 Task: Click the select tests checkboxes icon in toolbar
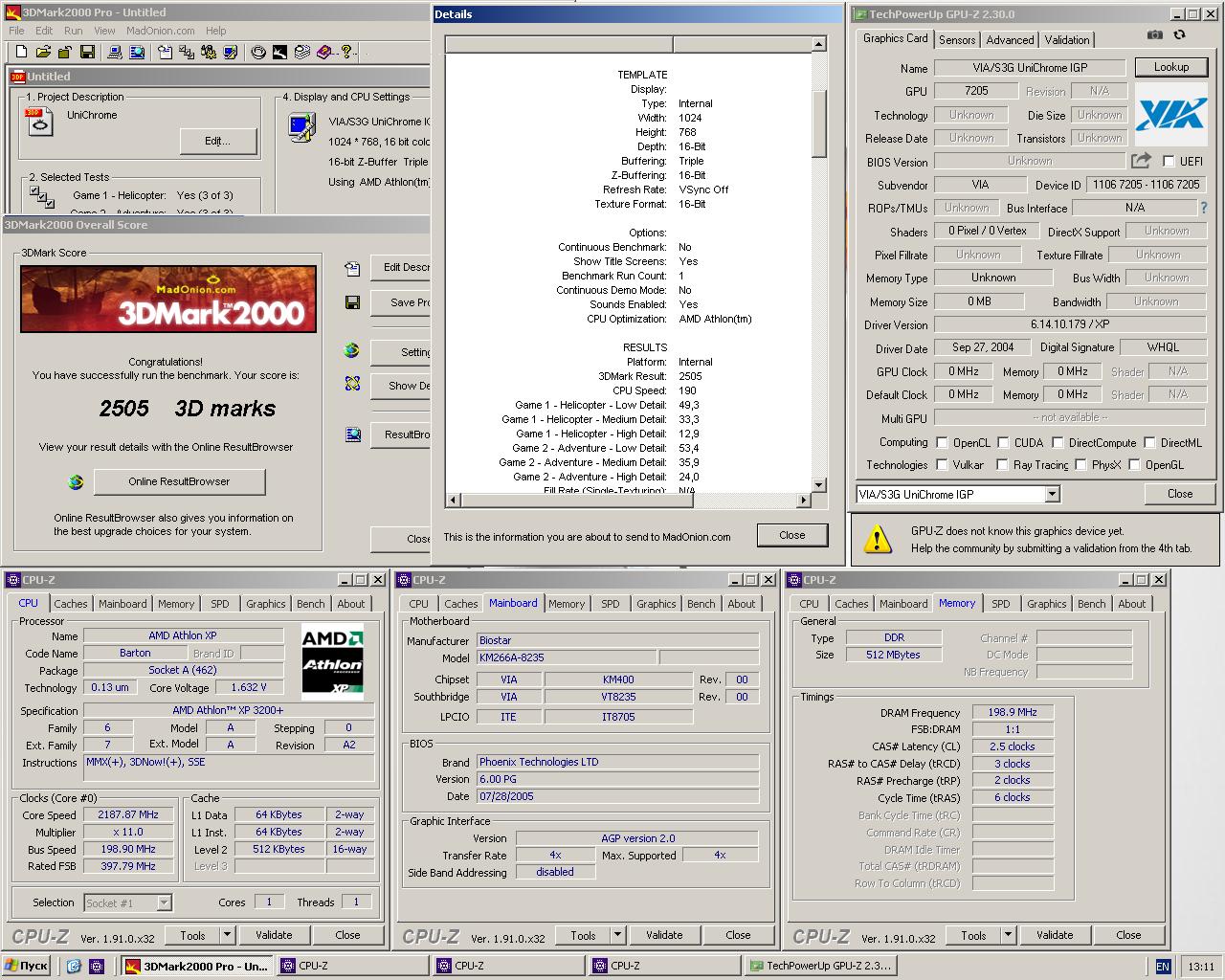pyautogui.click(x=187, y=52)
